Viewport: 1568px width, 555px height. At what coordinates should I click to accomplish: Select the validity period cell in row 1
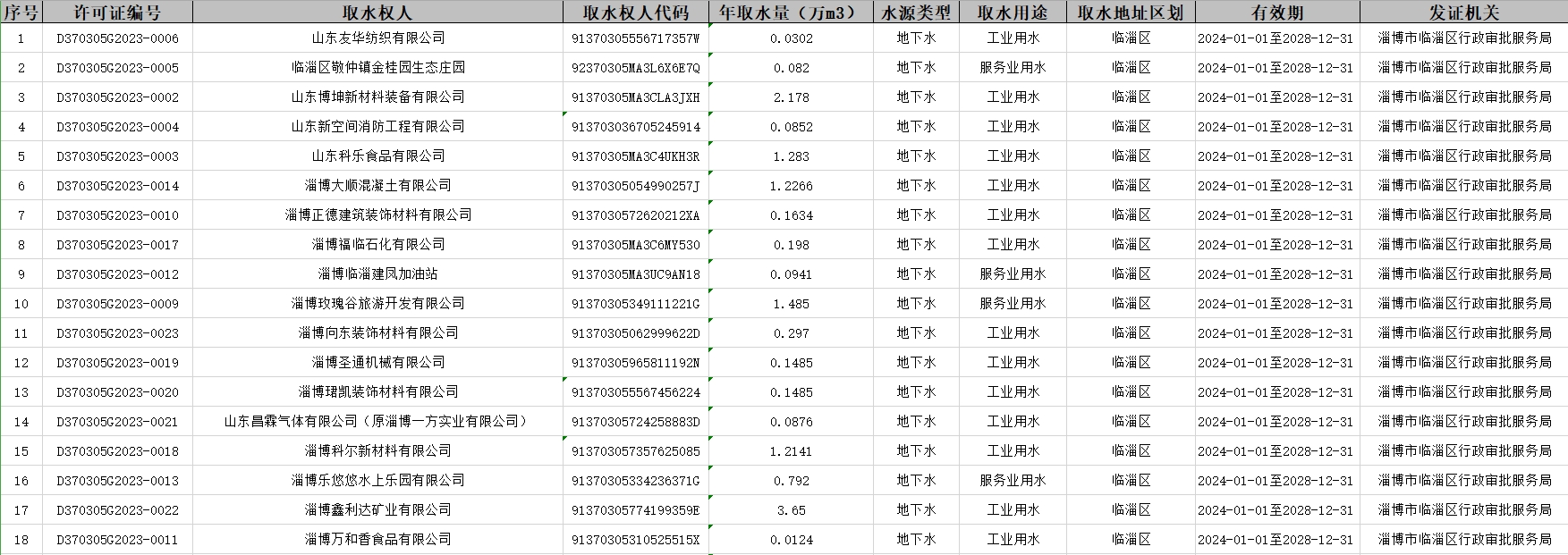(1276, 38)
